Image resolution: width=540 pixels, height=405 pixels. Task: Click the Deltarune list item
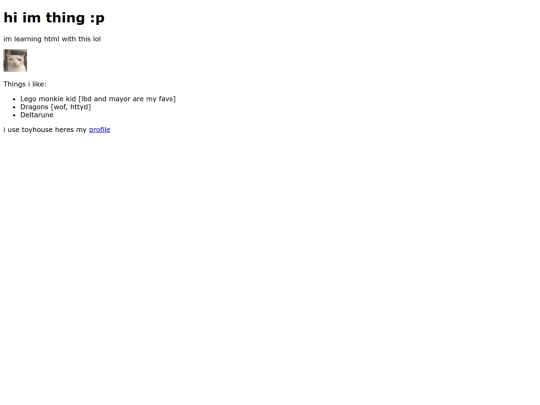tap(37, 115)
